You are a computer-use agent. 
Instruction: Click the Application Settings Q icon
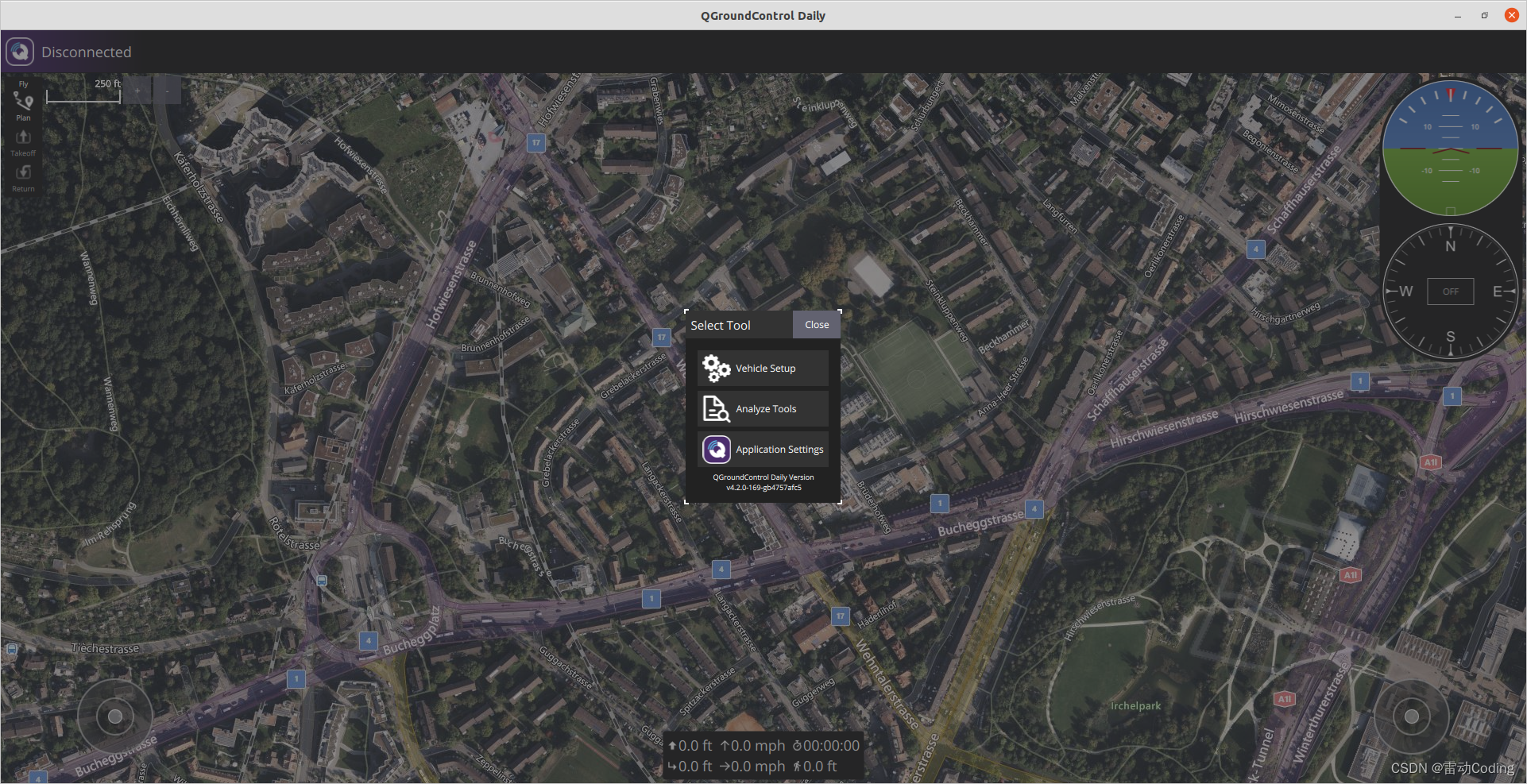coord(716,450)
